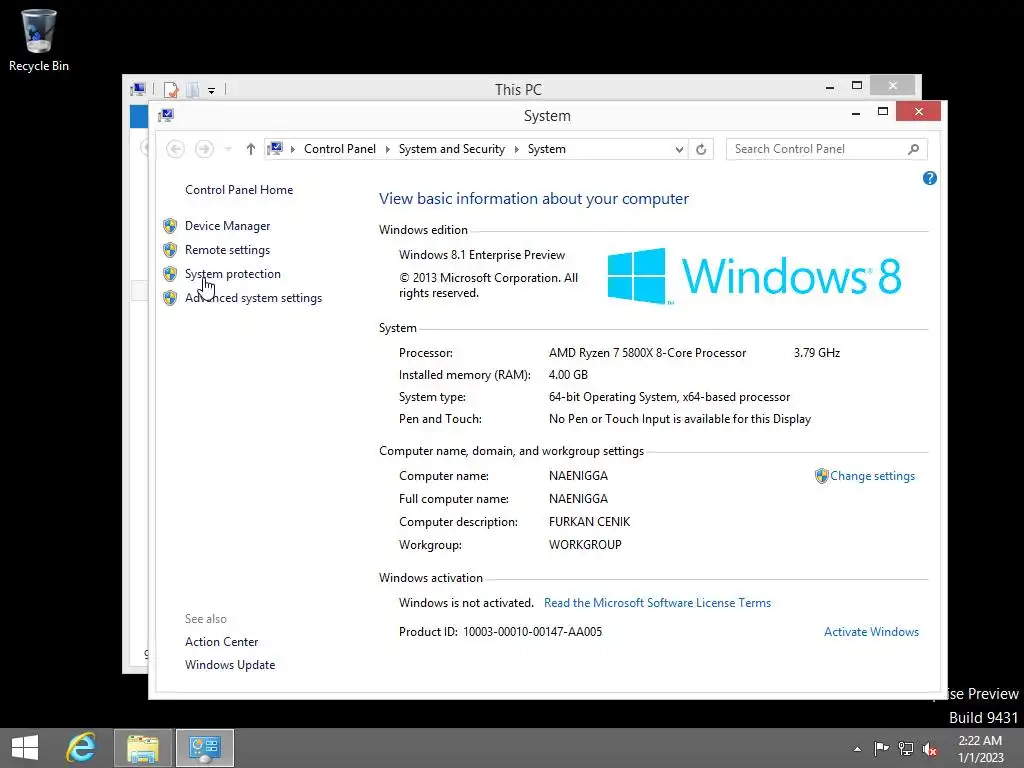Click the System window title icon
Viewport: 1024px width, 768px height.
click(x=166, y=116)
